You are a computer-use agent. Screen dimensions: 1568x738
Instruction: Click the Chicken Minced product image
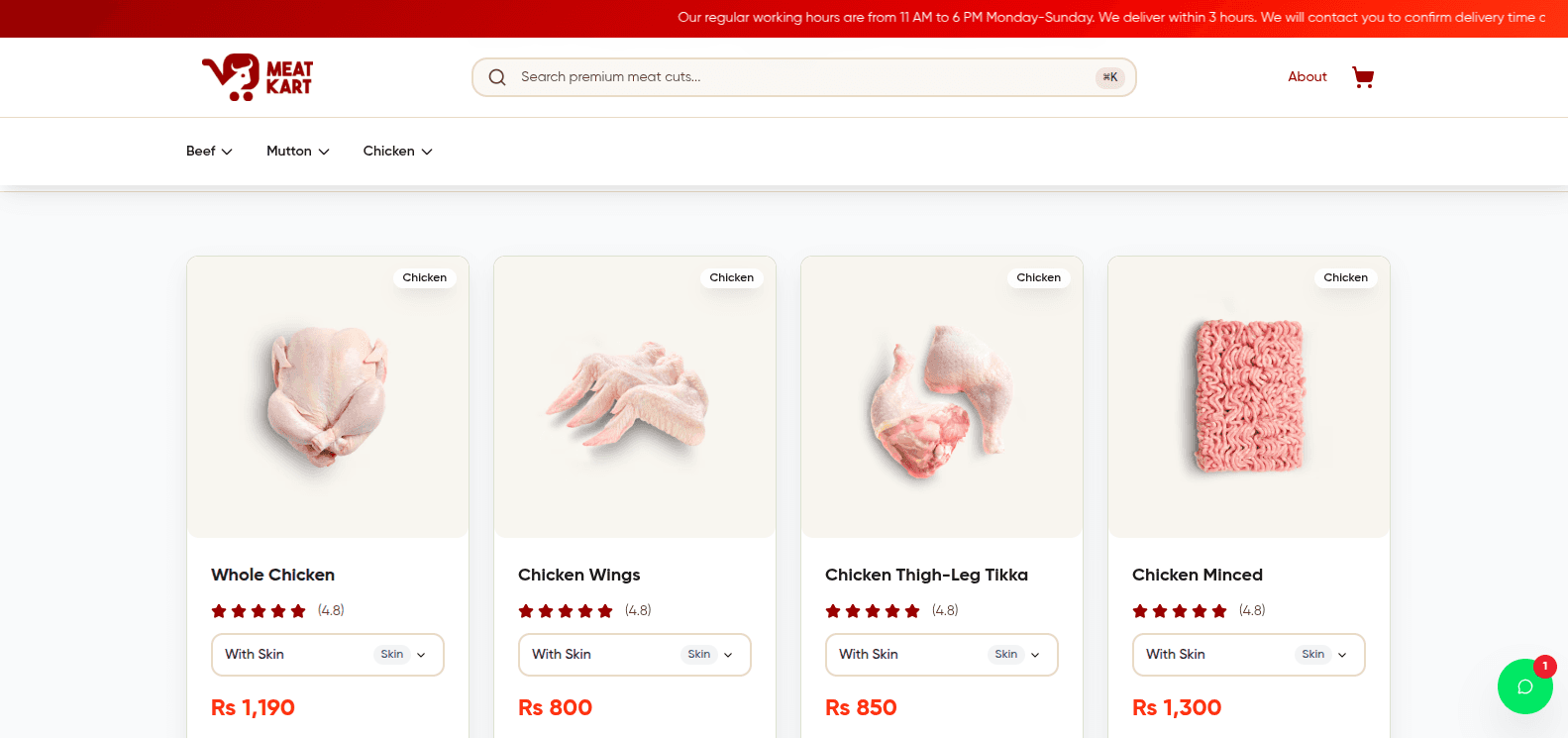(x=1248, y=396)
